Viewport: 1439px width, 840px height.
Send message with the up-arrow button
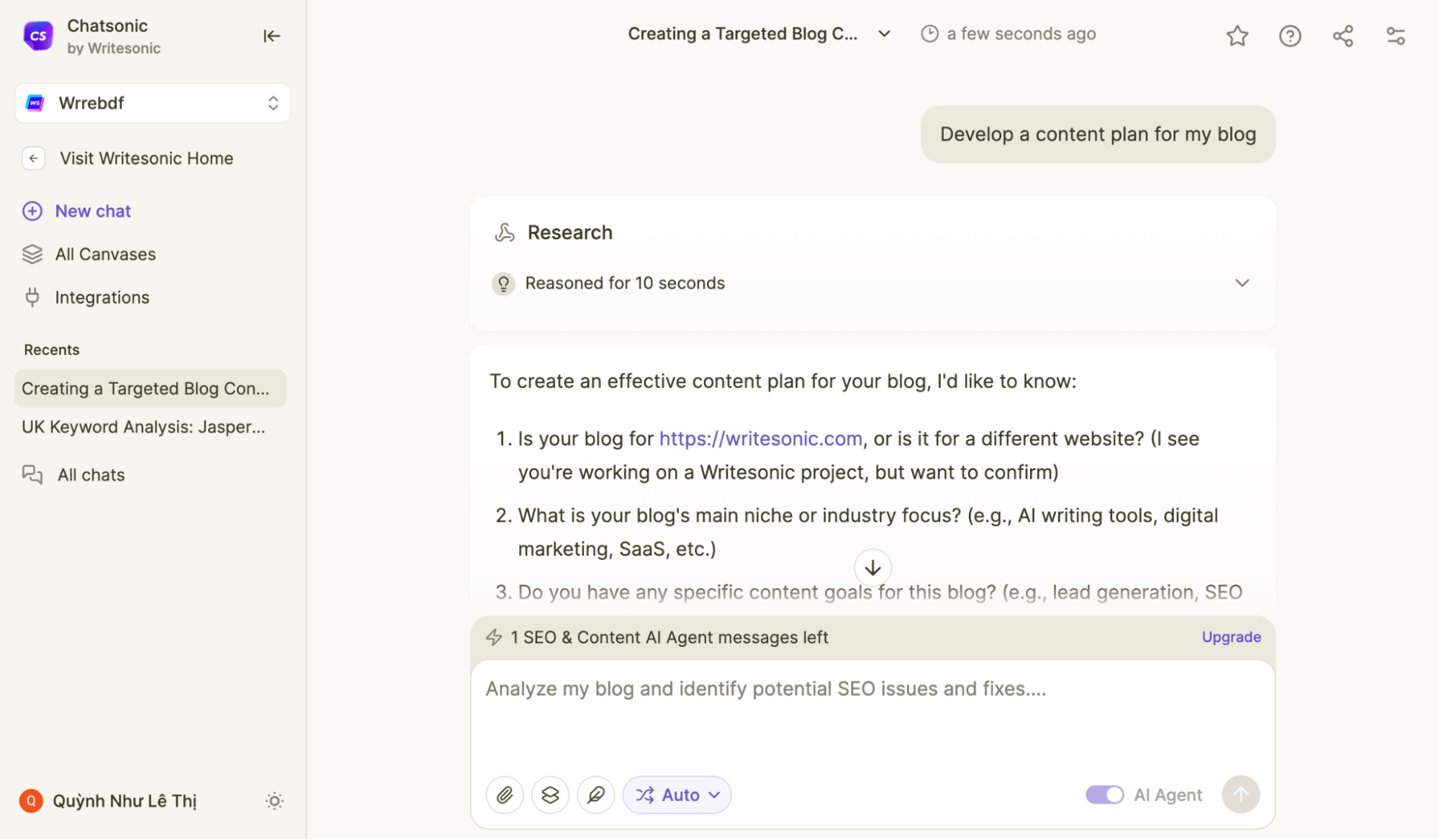point(1241,795)
